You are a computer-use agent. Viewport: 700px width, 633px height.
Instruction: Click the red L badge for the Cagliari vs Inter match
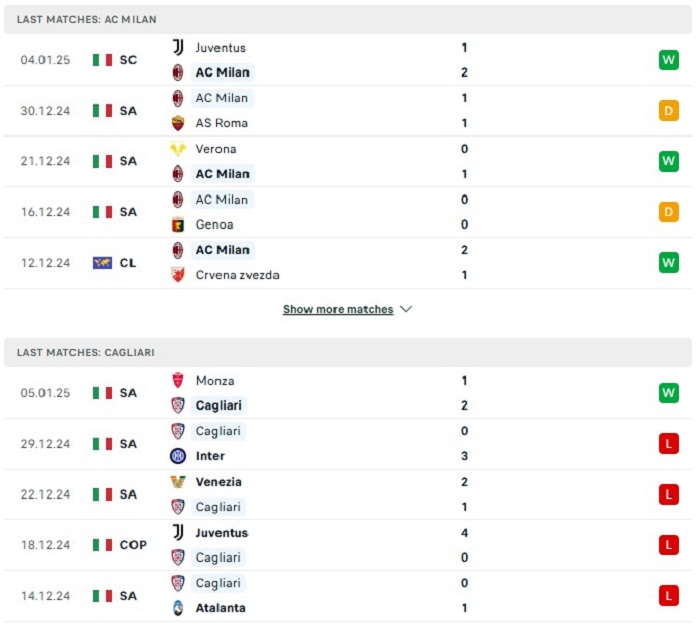[x=669, y=444]
